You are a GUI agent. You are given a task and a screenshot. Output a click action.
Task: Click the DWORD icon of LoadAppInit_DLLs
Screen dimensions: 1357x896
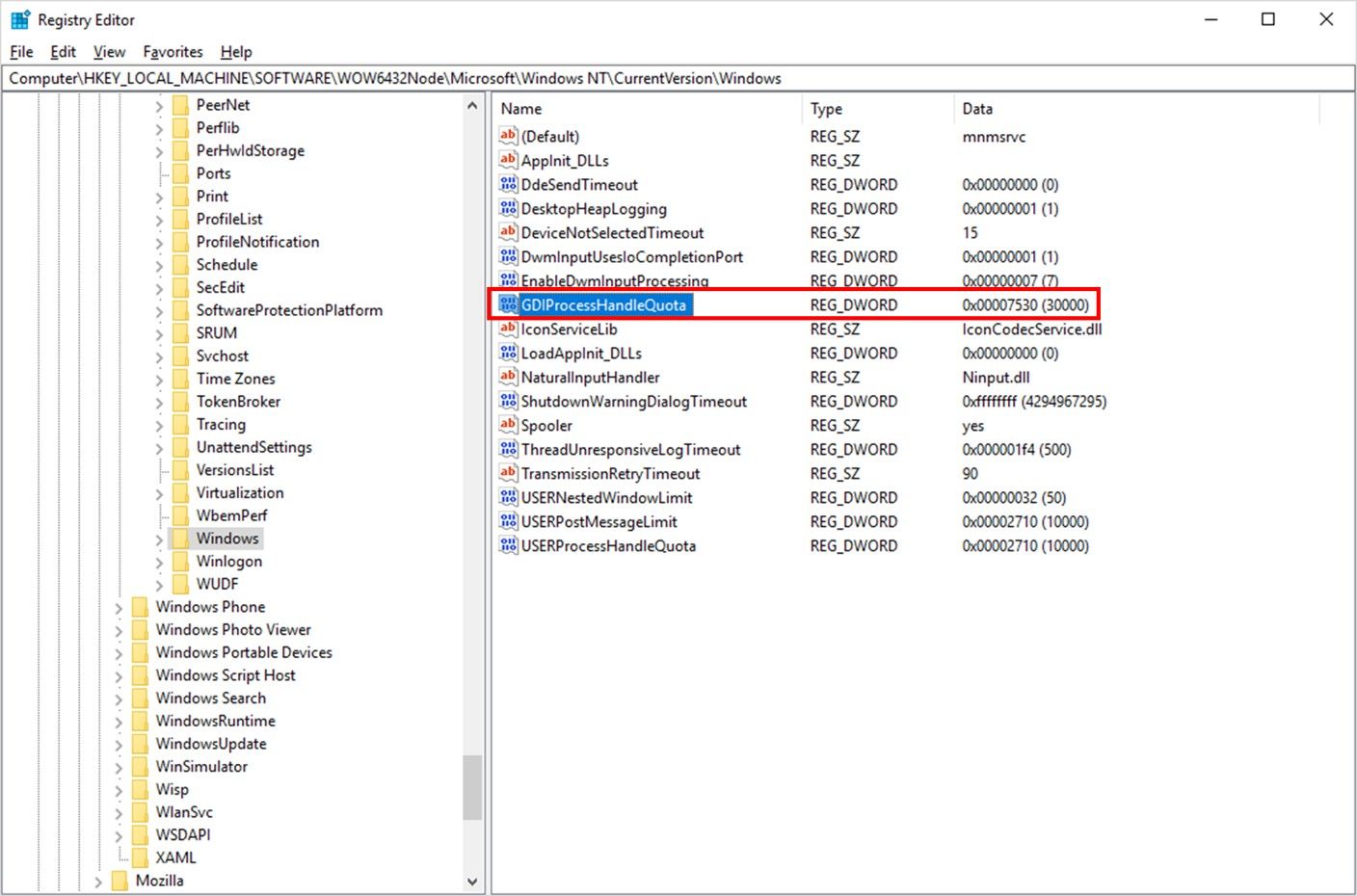(508, 353)
